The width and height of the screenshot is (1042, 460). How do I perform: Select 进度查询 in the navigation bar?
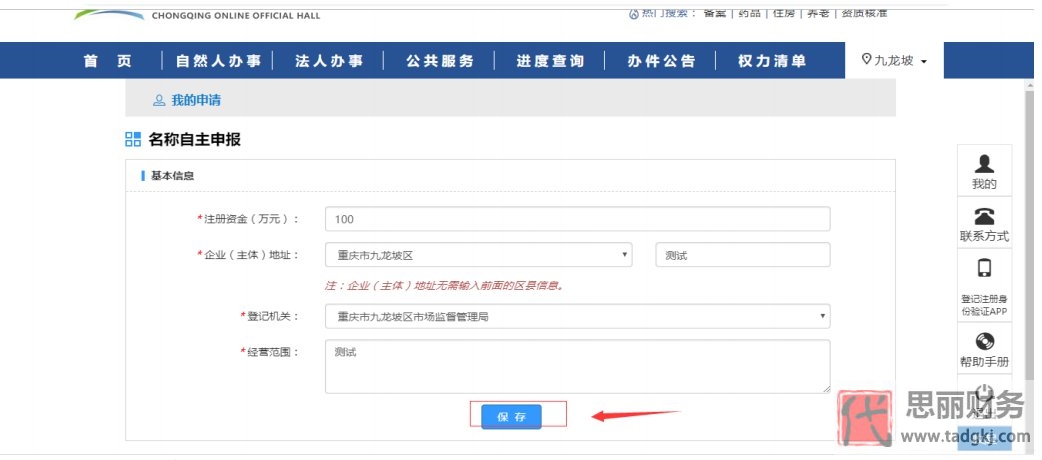pyautogui.click(x=550, y=61)
